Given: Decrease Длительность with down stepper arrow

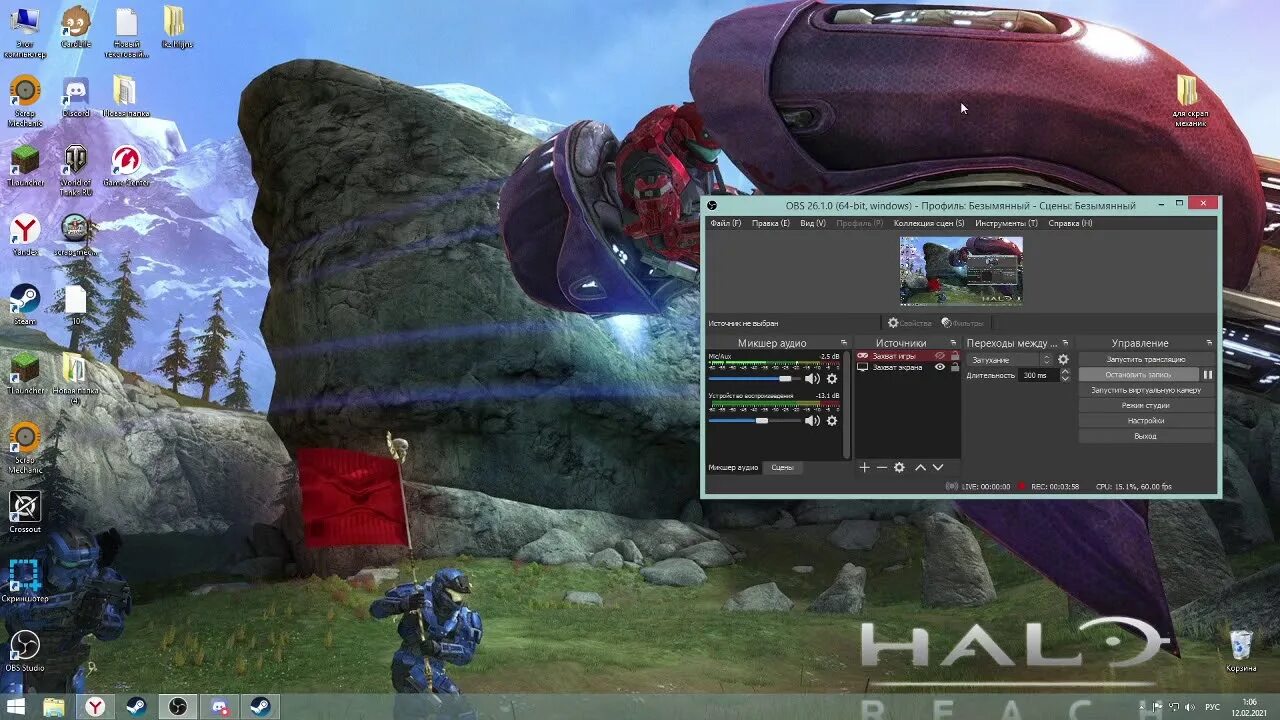Looking at the screenshot, I should [x=1065, y=379].
